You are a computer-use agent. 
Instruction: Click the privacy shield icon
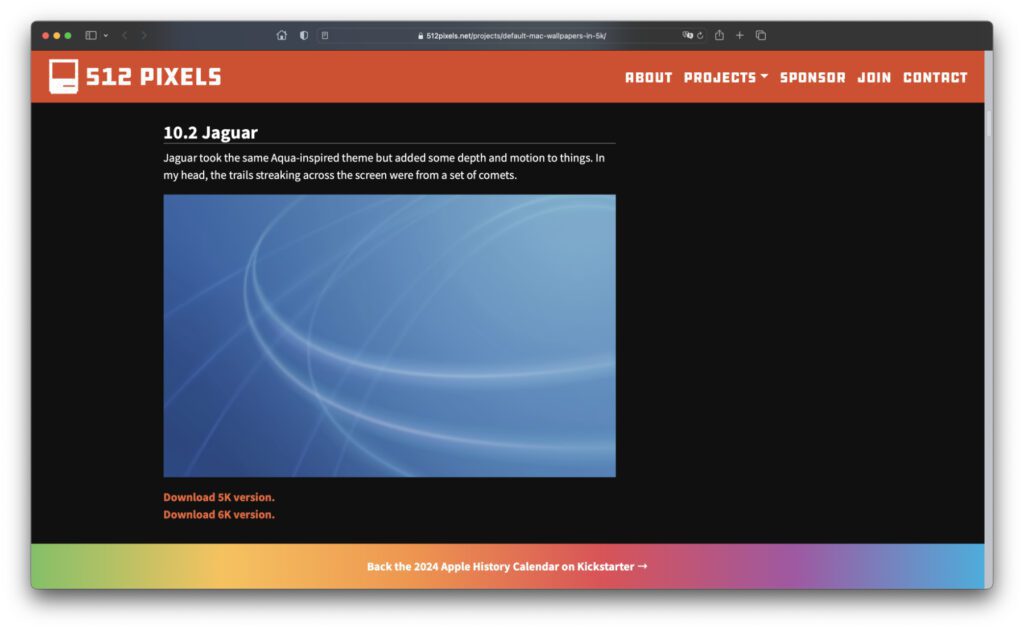point(304,35)
